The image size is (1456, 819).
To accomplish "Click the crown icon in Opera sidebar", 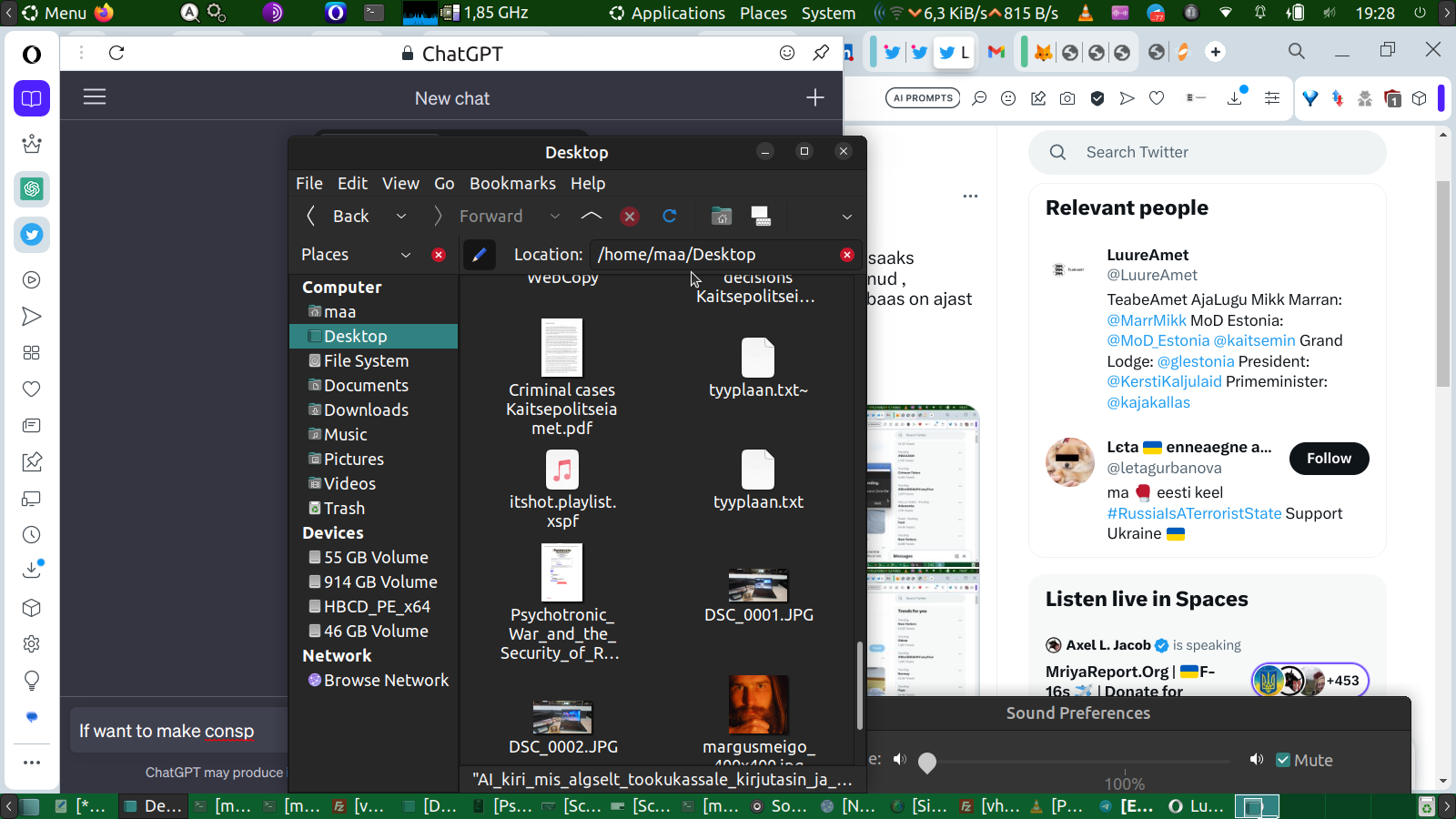I will pos(32,144).
